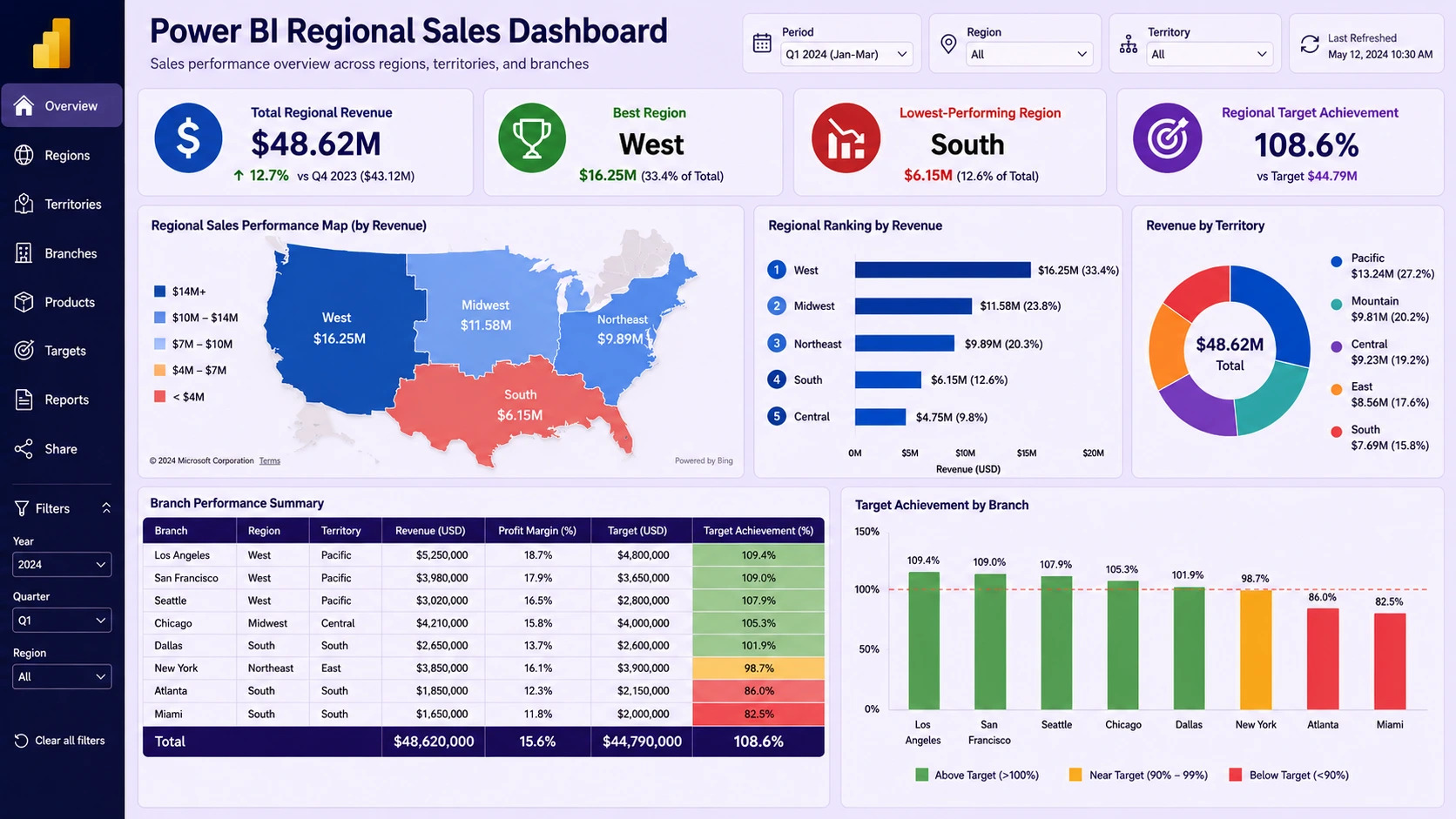
Task: Click the Share icon in sidebar
Action: click(x=24, y=449)
